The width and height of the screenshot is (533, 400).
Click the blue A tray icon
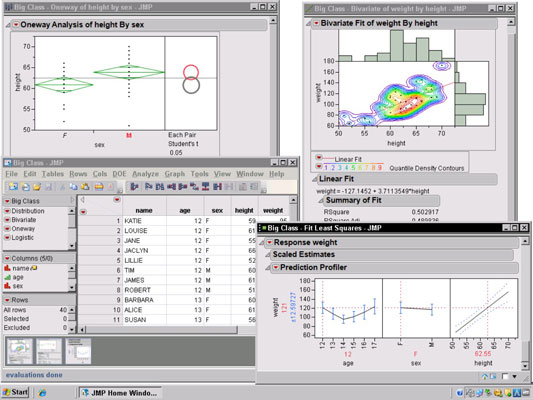click(x=517, y=393)
